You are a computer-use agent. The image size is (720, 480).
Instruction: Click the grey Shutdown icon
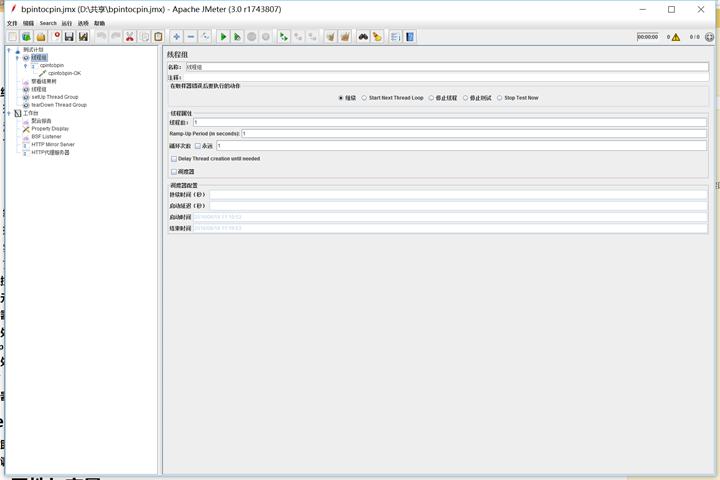coord(266,37)
